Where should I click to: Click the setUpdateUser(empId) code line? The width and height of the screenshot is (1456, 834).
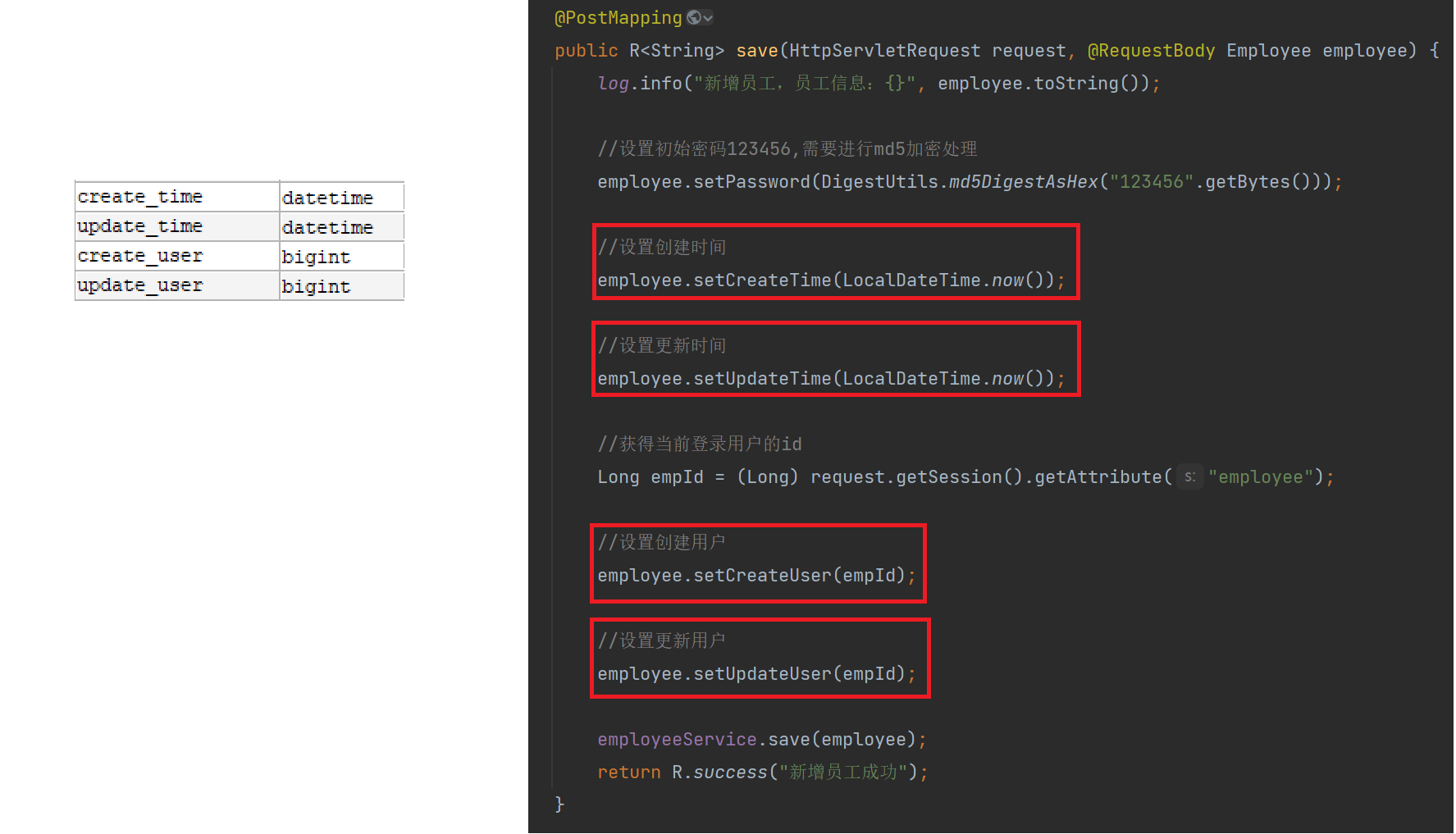tap(755, 674)
